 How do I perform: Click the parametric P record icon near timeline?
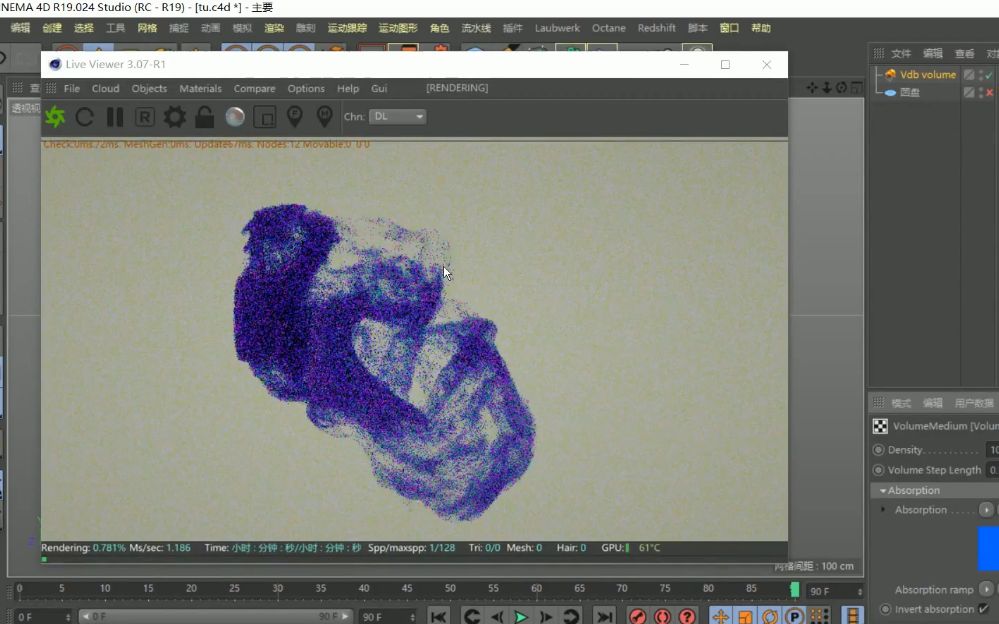[794, 616]
